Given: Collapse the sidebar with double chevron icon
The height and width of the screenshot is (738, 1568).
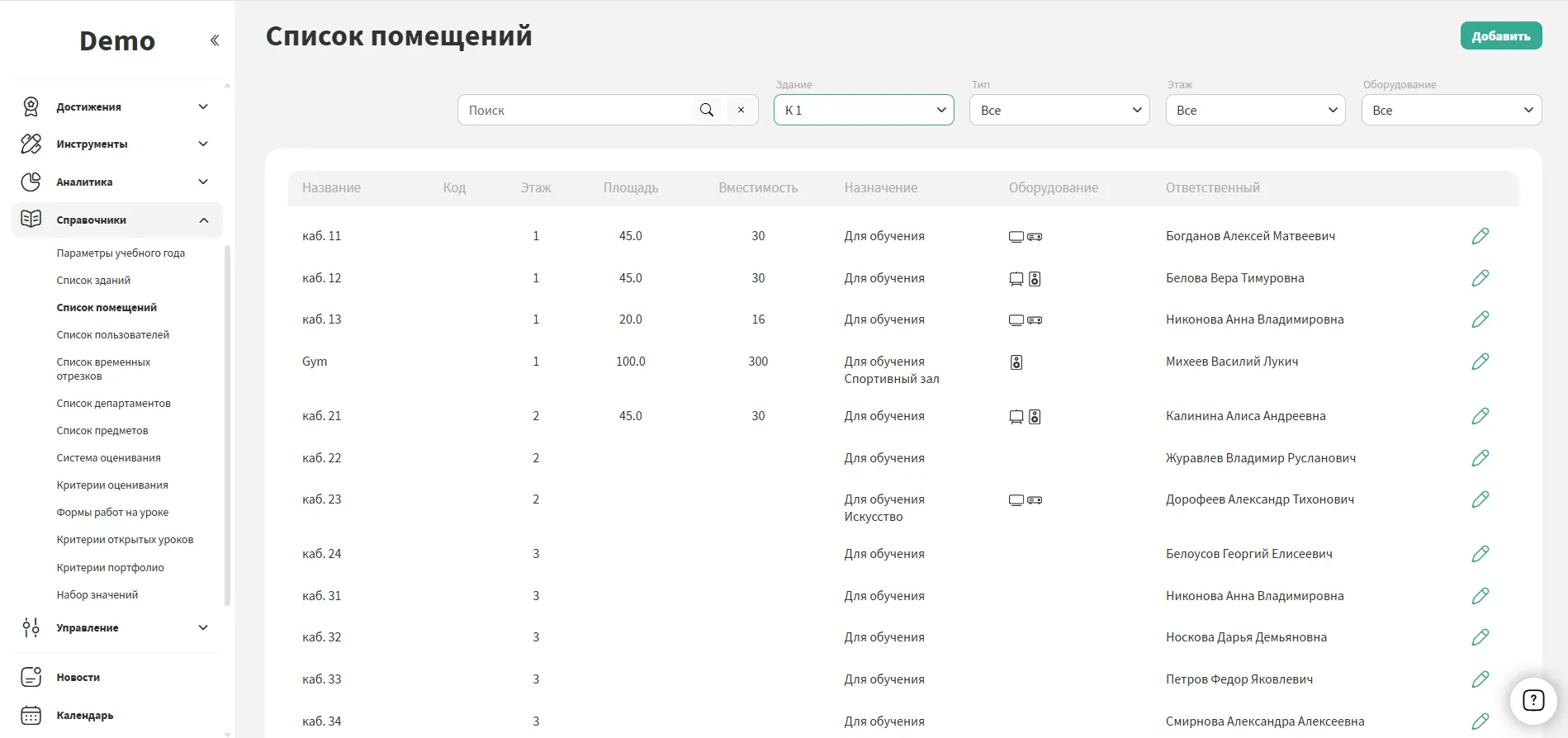Looking at the screenshot, I should [x=215, y=40].
